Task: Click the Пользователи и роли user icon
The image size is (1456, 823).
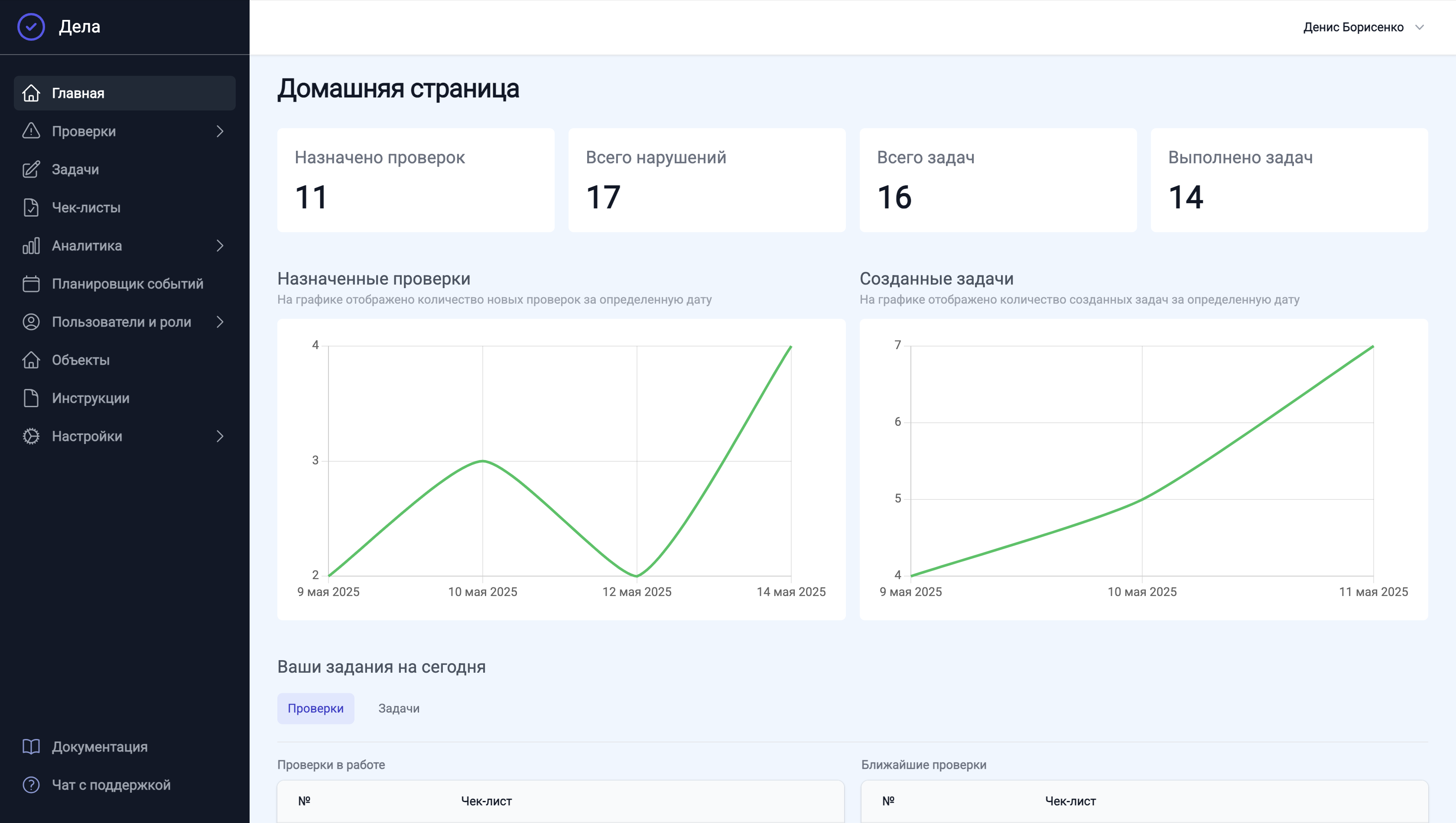Action: [30, 322]
